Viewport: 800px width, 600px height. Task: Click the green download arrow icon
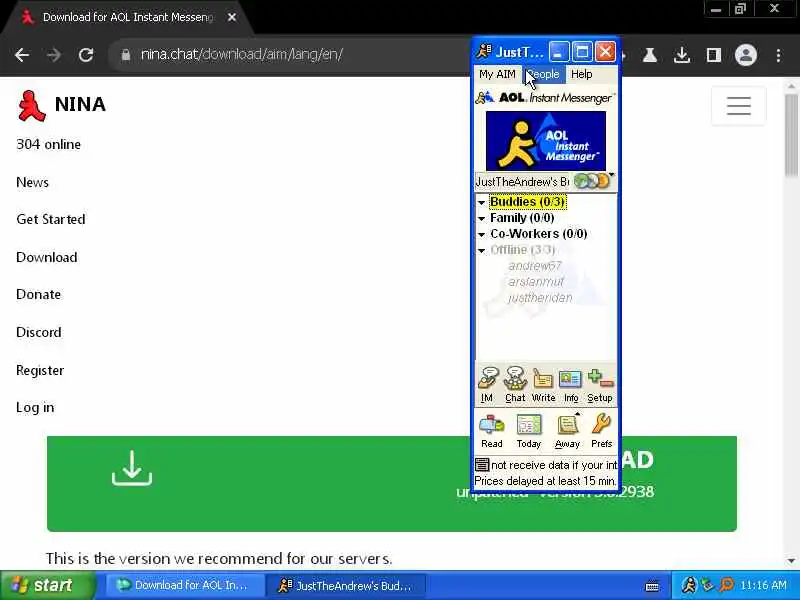pyautogui.click(x=132, y=468)
